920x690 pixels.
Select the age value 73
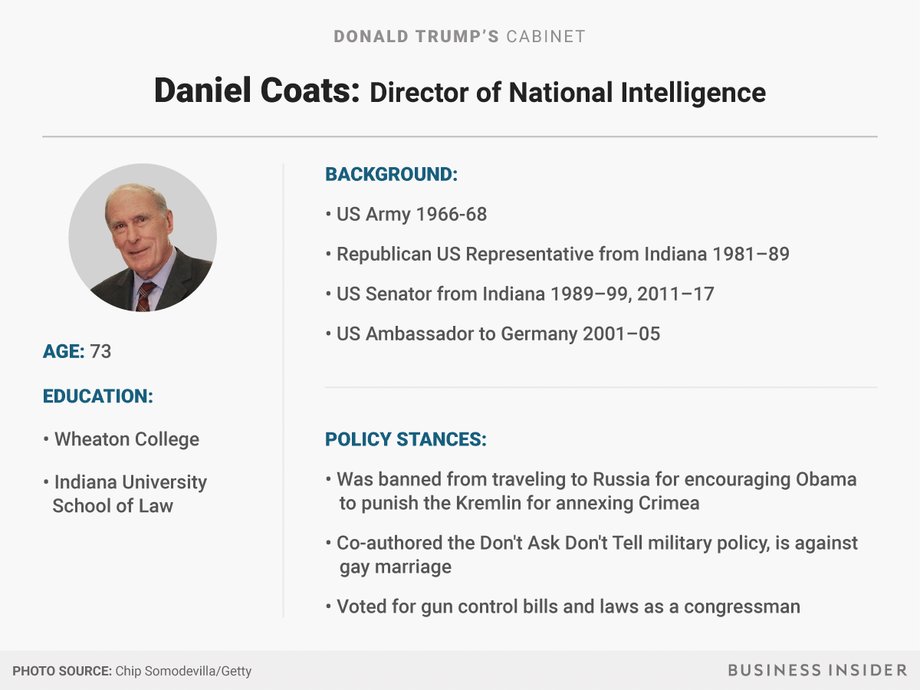point(100,351)
